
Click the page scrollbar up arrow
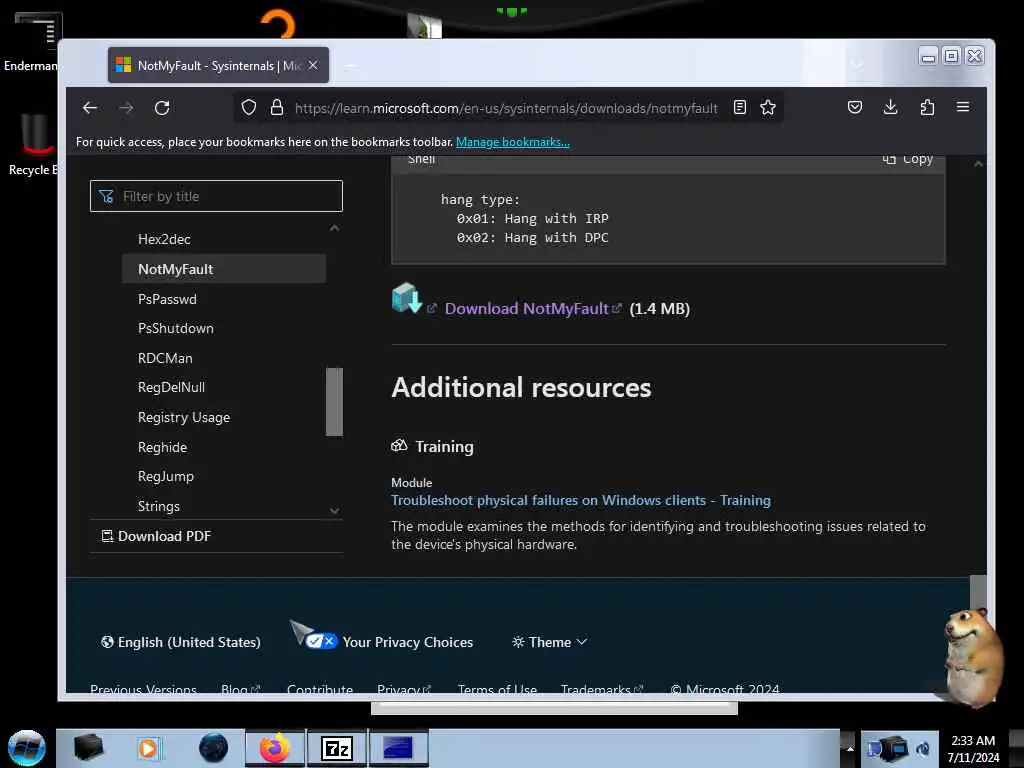pyautogui.click(x=978, y=164)
